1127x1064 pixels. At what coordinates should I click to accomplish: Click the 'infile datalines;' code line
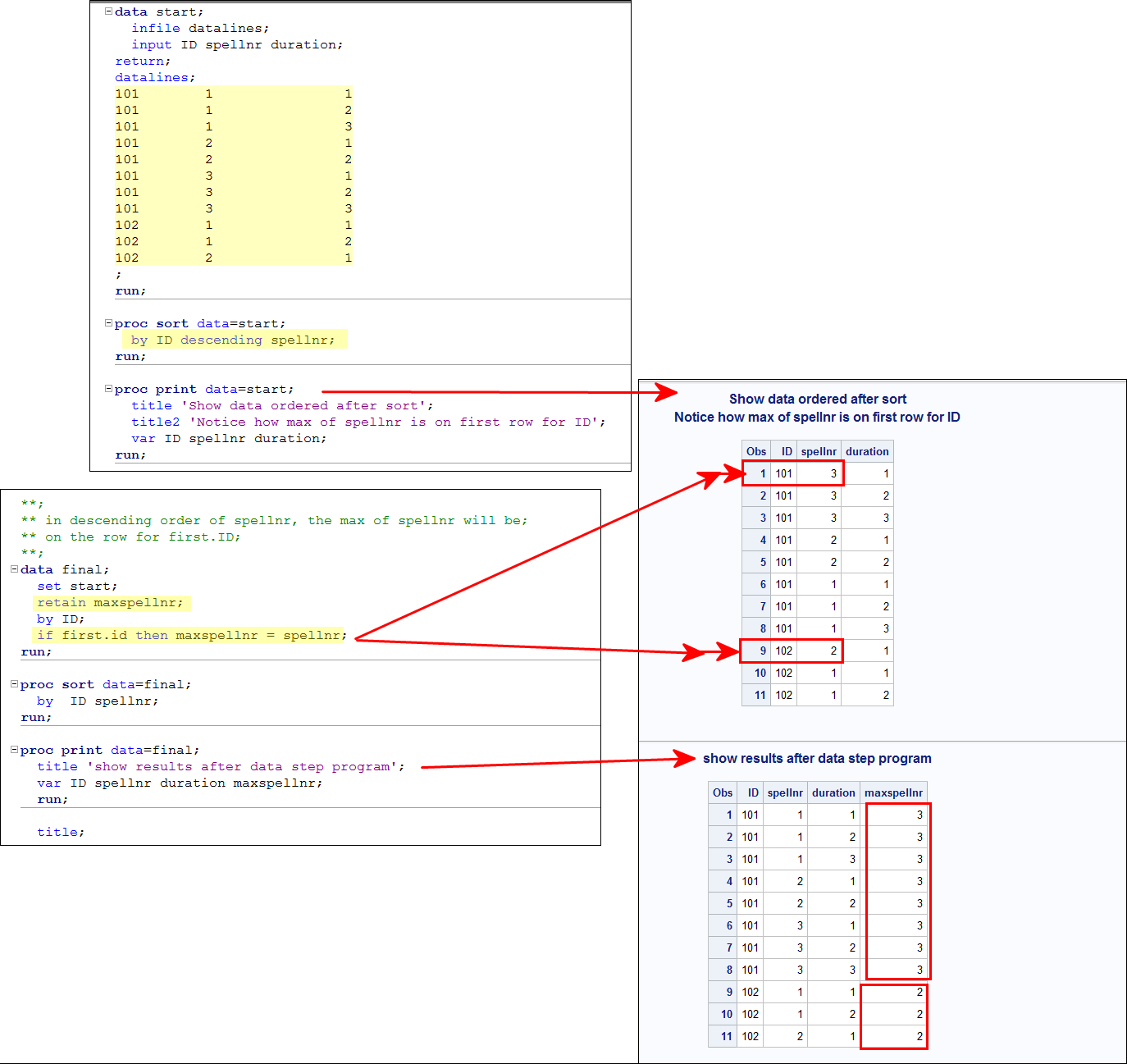pyautogui.click(x=200, y=29)
